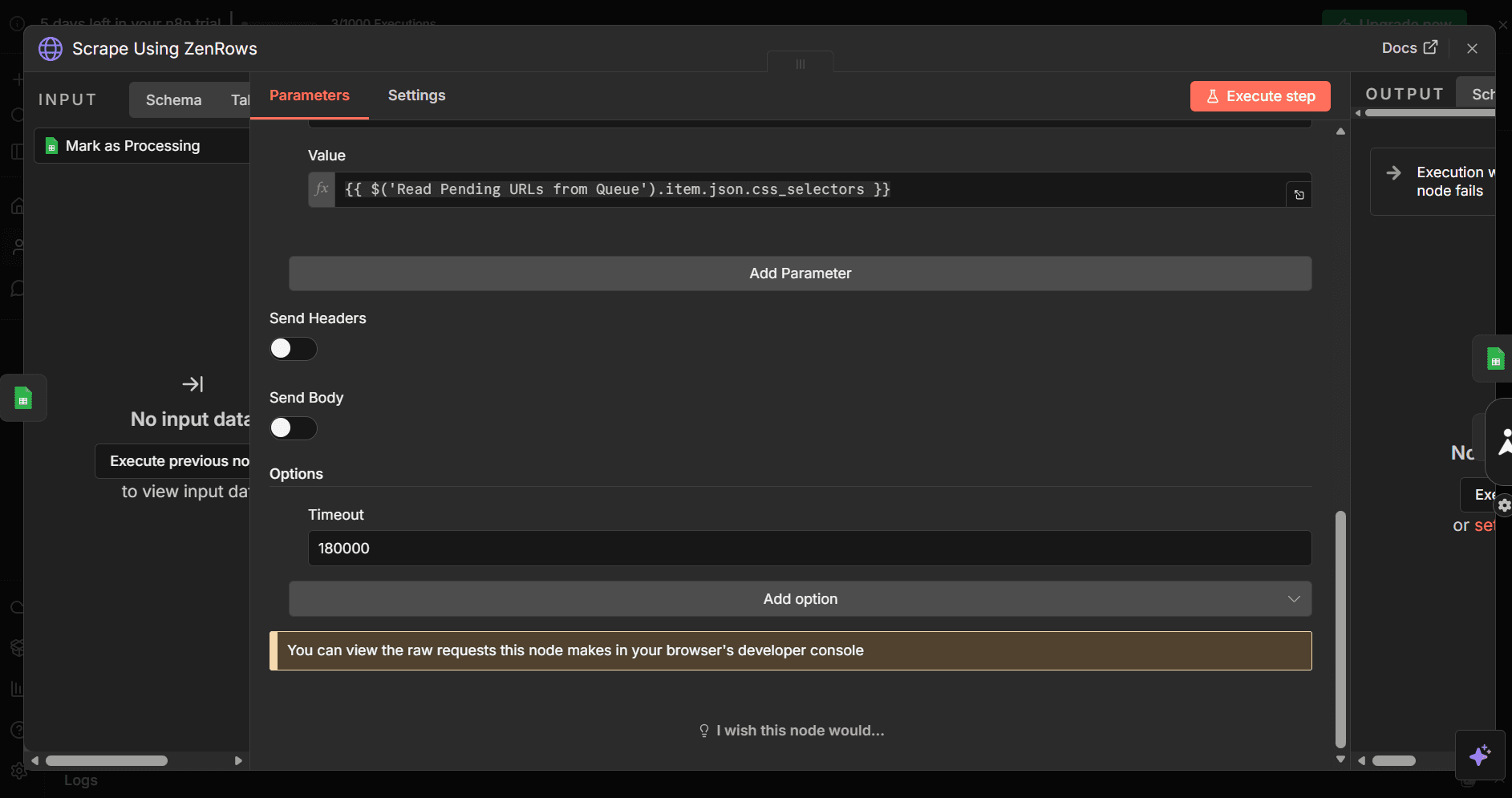
Task: Click input panel scroll left arrow
Action: coord(34,760)
